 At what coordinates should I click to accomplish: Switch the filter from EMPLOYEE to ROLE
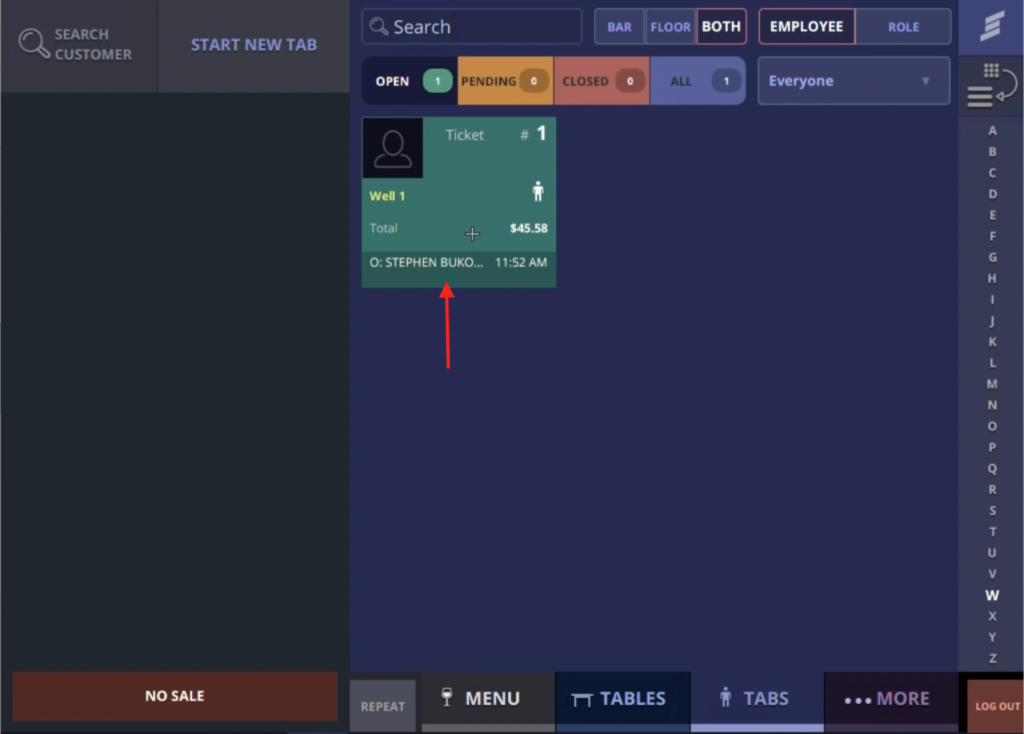(903, 26)
